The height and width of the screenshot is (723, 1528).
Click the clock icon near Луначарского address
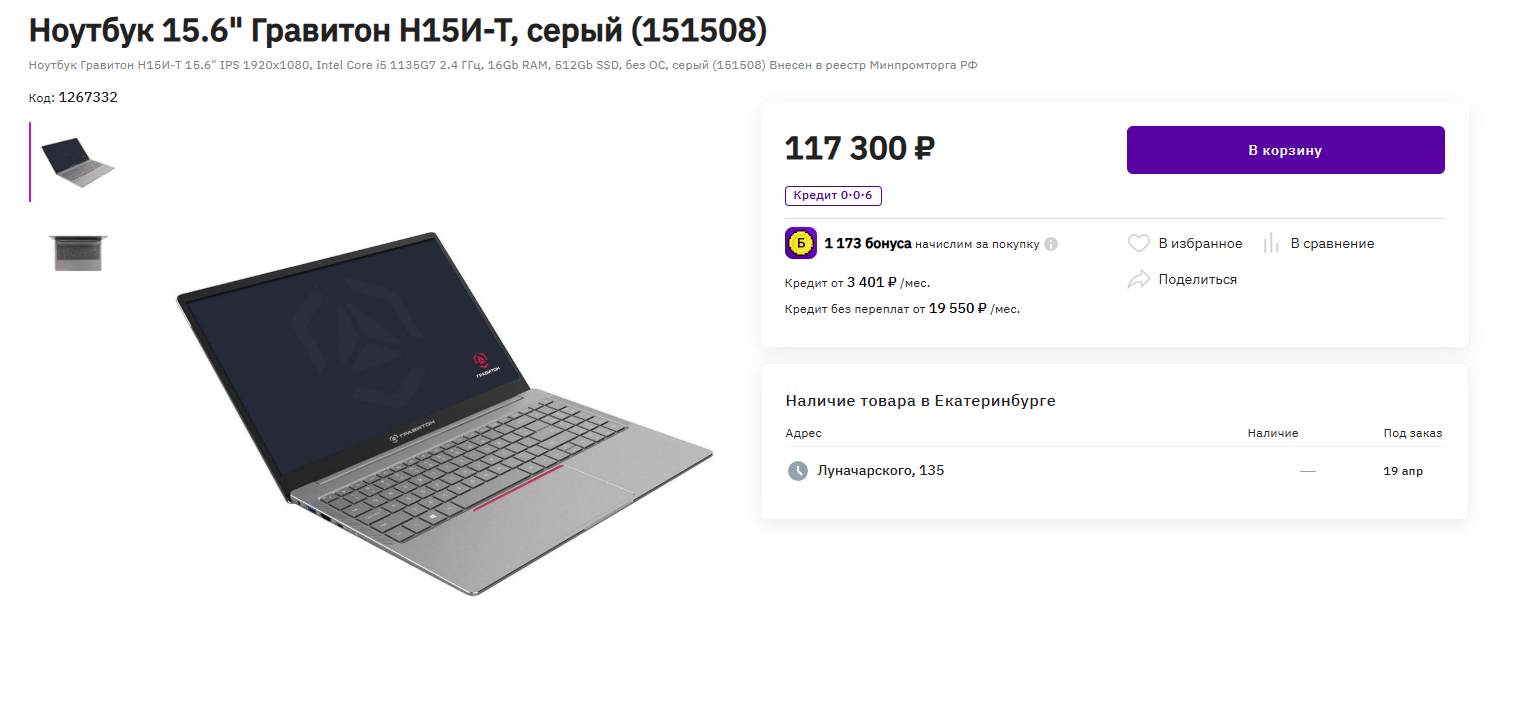point(797,471)
